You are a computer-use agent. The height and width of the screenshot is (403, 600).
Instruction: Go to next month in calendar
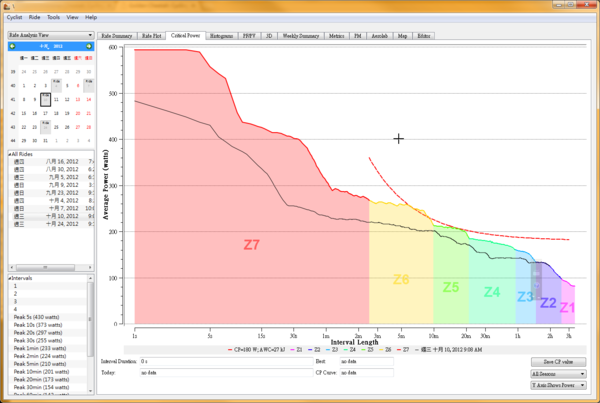click(x=91, y=46)
